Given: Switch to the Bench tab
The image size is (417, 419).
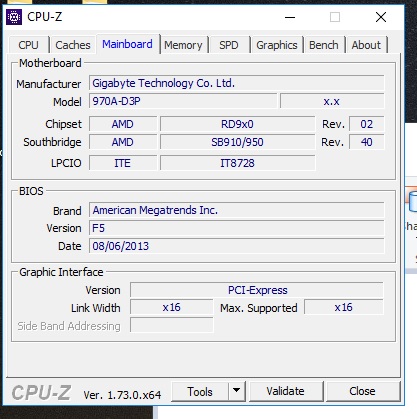Looking at the screenshot, I should pos(324,45).
